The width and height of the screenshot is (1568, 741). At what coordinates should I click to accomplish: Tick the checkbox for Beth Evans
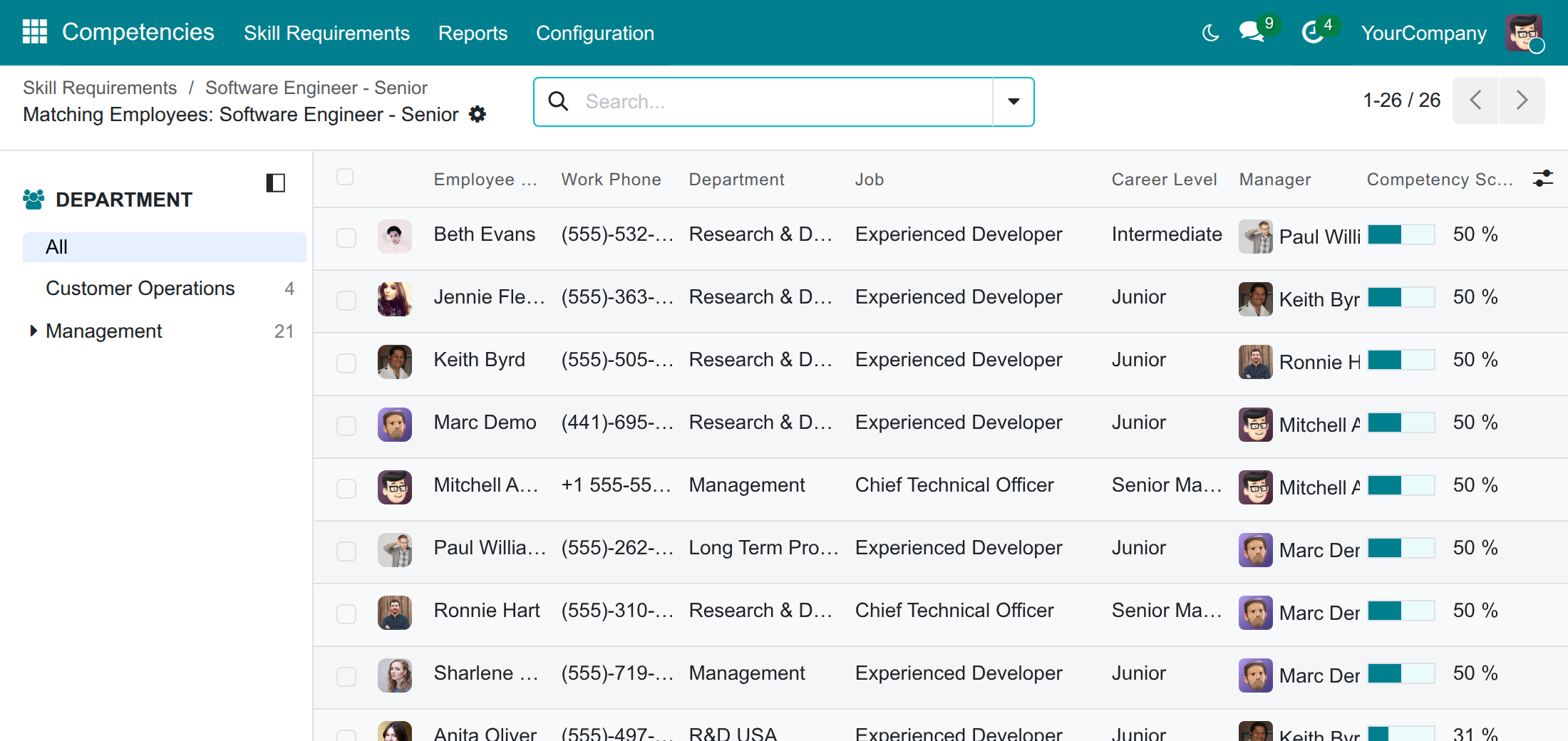[346, 237]
